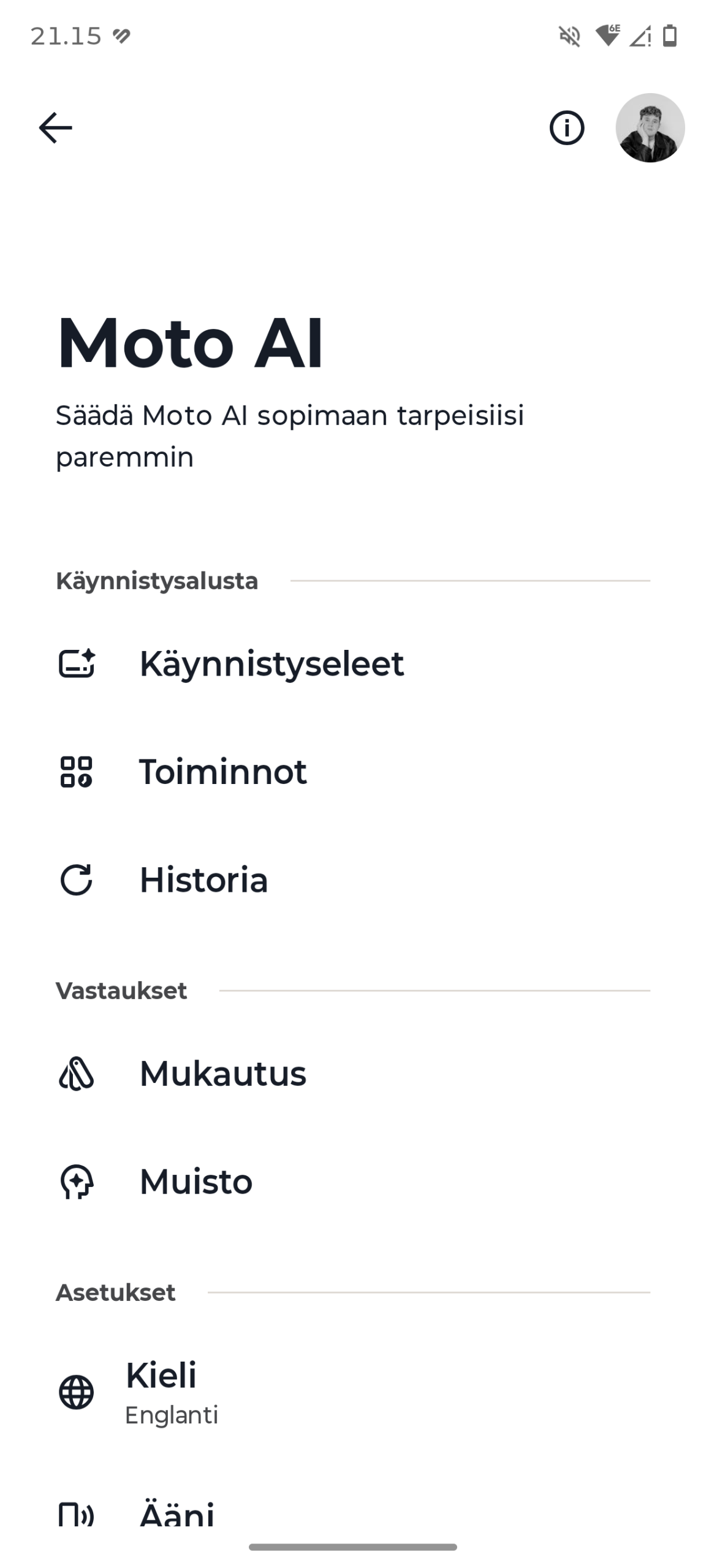706x1568 pixels.
Task: Tap the Toiminnot grid icon
Action: tap(77, 772)
